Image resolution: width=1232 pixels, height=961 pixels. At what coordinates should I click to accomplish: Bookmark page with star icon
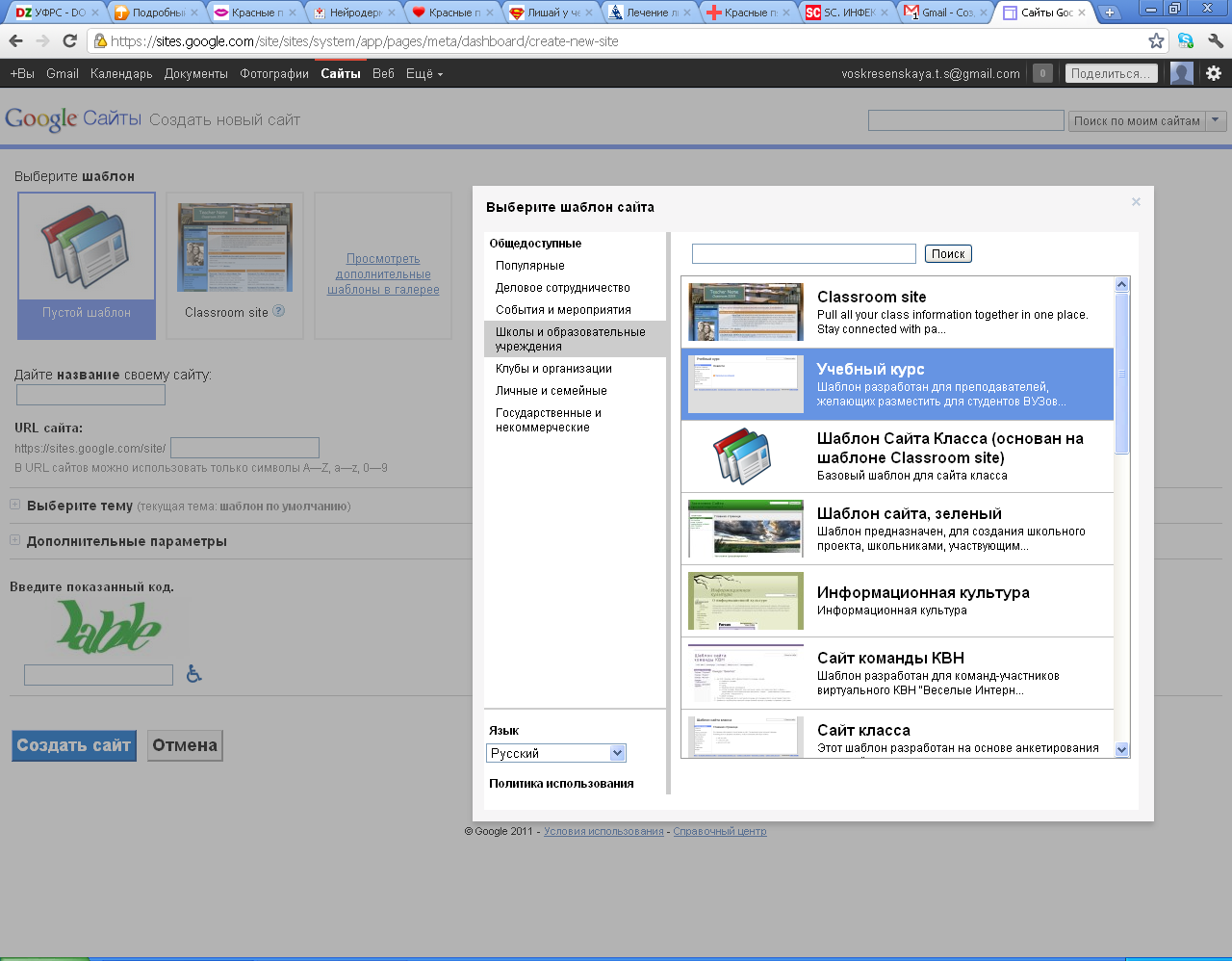1156,40
